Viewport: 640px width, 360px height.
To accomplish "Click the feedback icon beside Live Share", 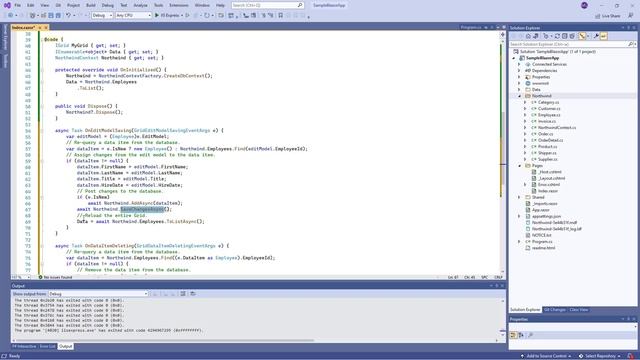I will coord(631,16).
